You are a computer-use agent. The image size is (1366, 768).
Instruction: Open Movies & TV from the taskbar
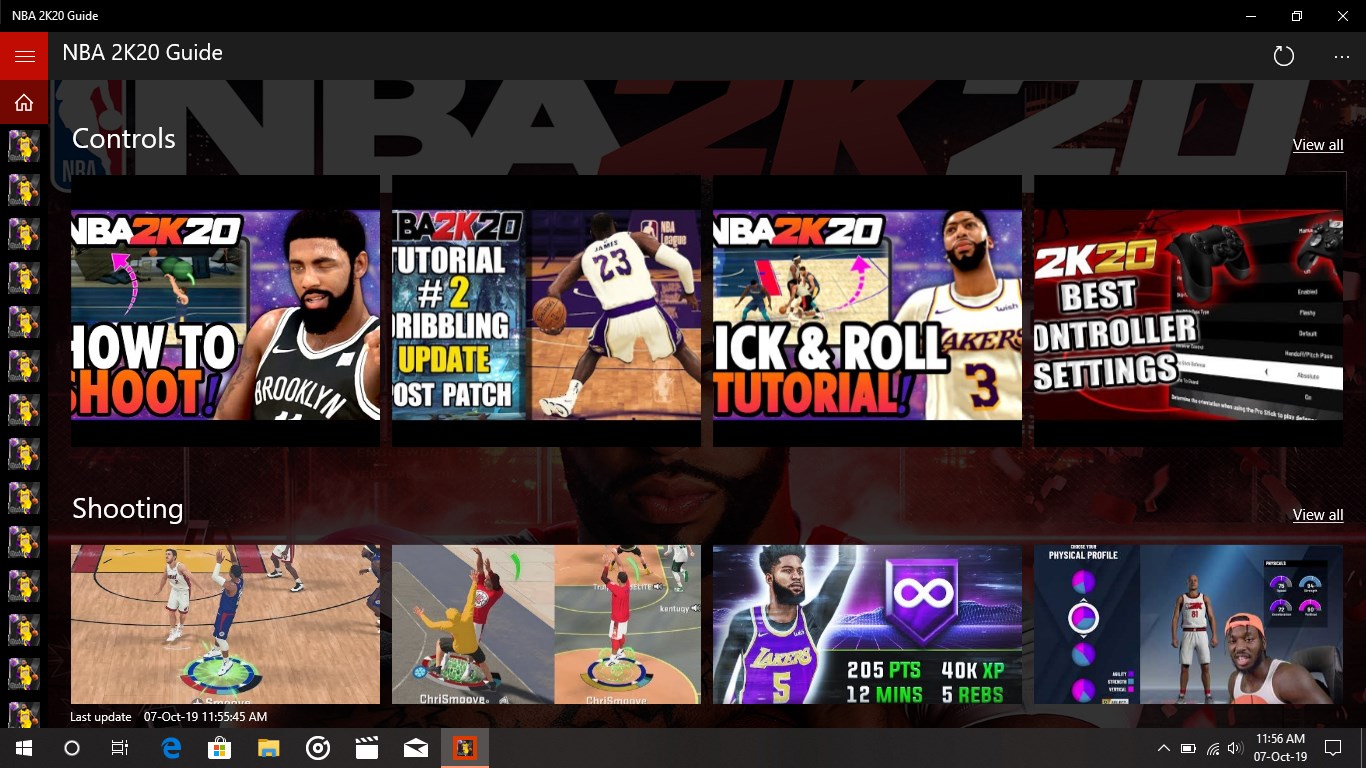coord(367,748)
